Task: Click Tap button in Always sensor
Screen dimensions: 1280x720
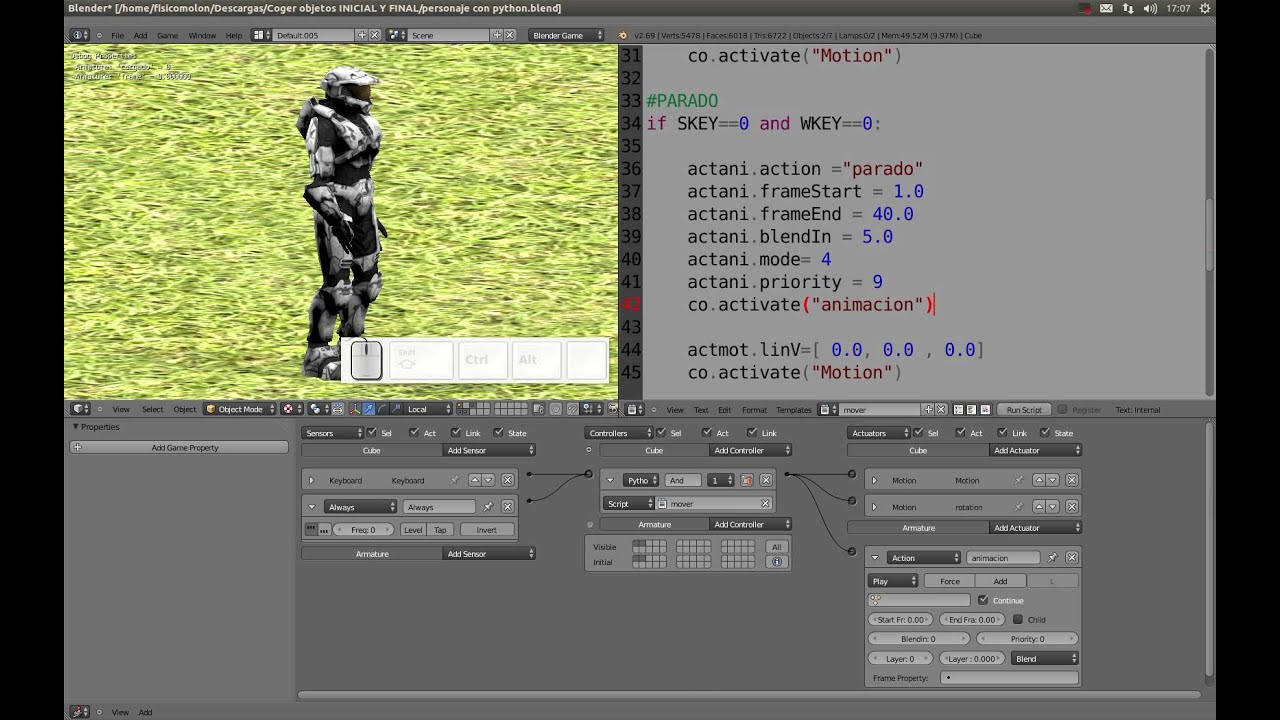Action: 440,529
